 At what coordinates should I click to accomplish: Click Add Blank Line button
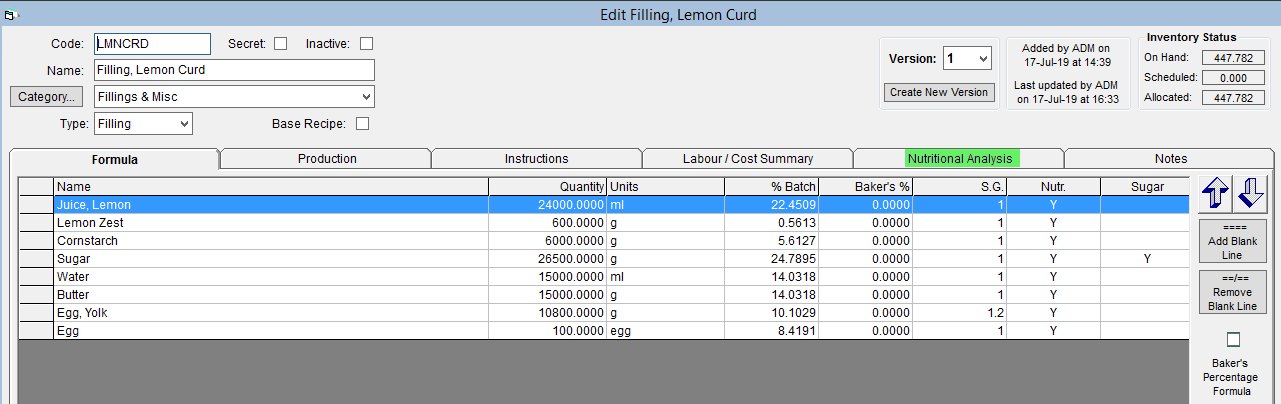coord(1234,241)
